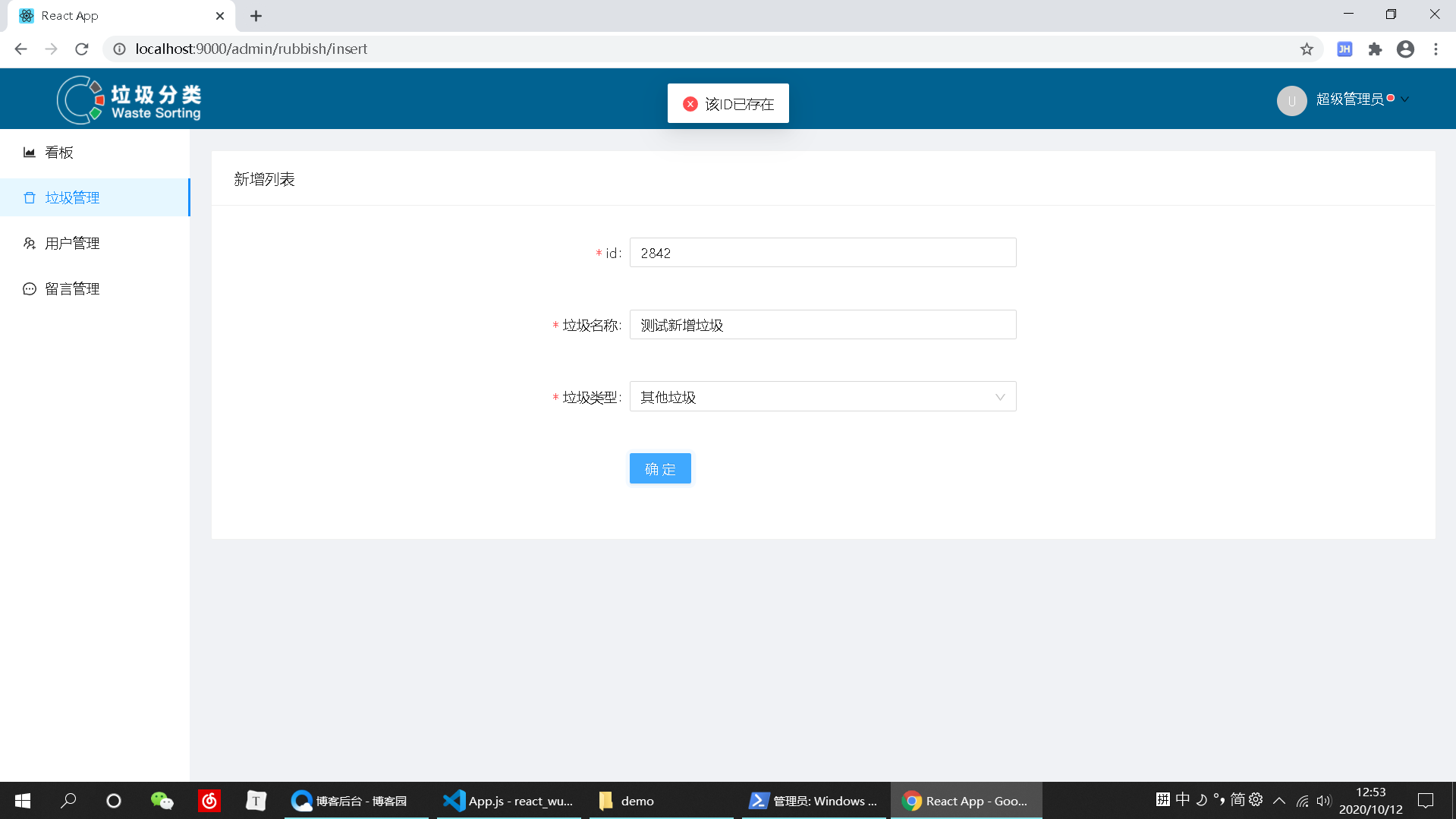This screenshot has height=819, width=1456.
Task: Click the address bar URL
Action: tap(251, 49)
